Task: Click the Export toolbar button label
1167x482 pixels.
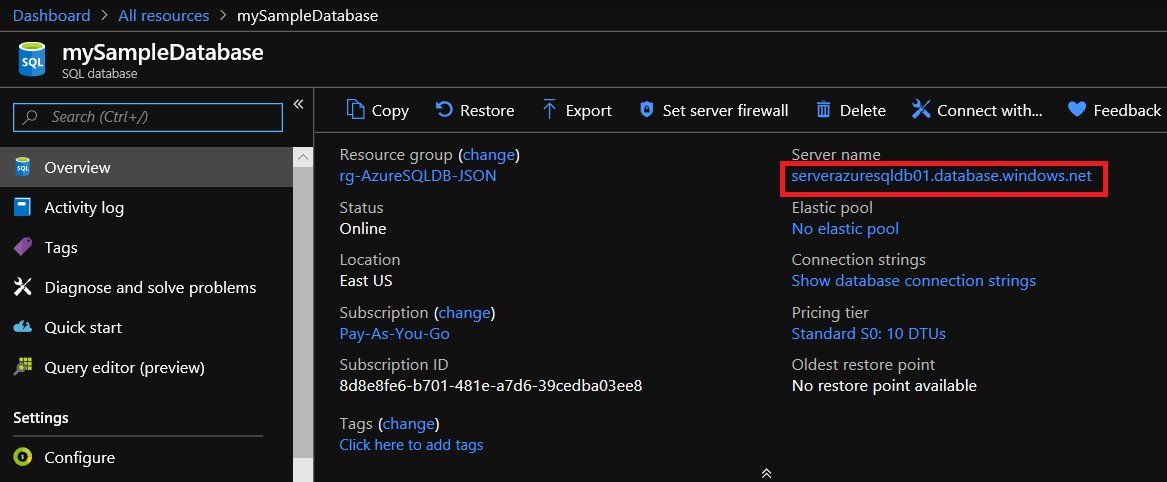Action: pos(589,111)
